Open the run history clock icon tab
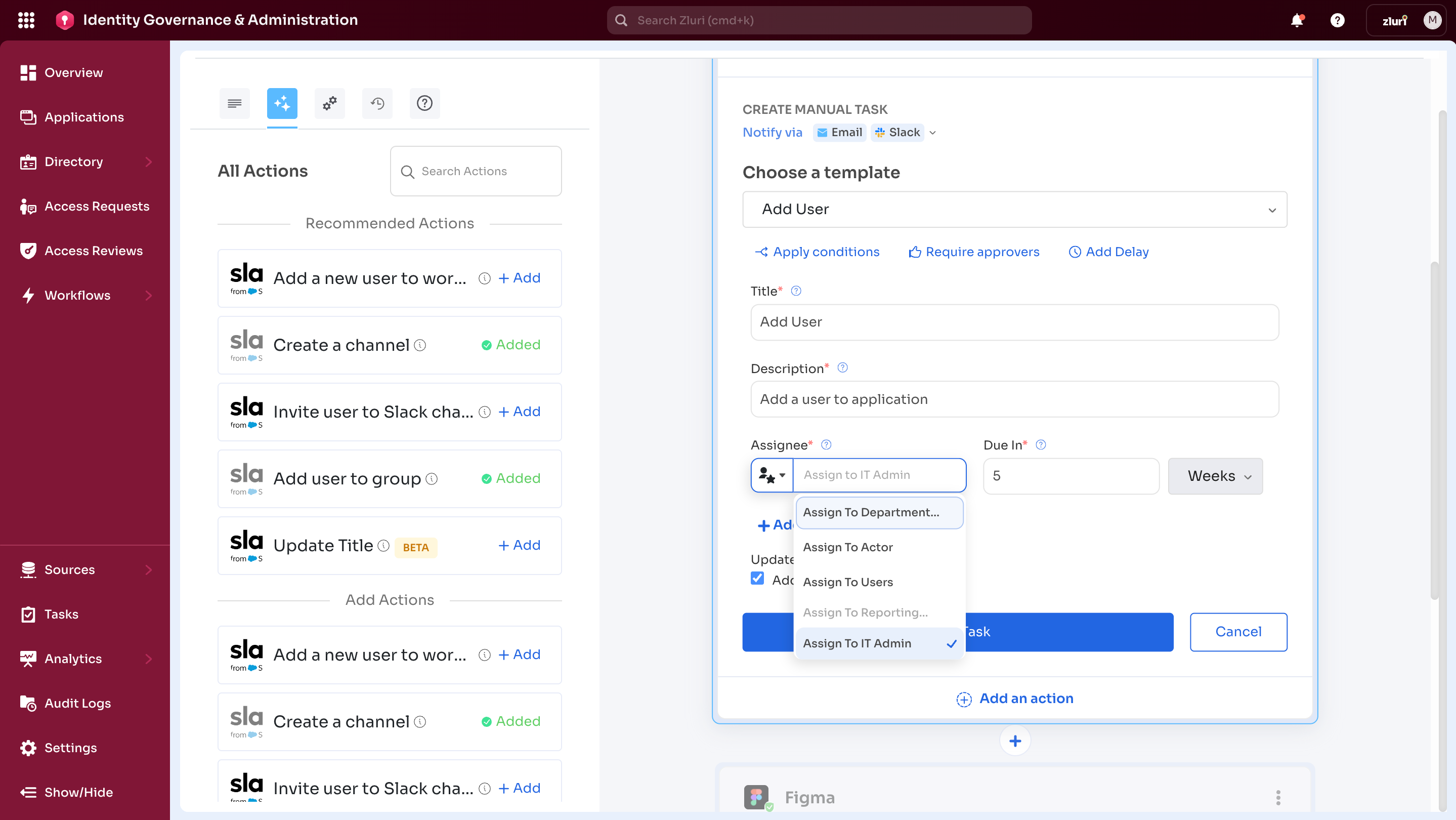The image size is (1456, 820). pos(377,103)
